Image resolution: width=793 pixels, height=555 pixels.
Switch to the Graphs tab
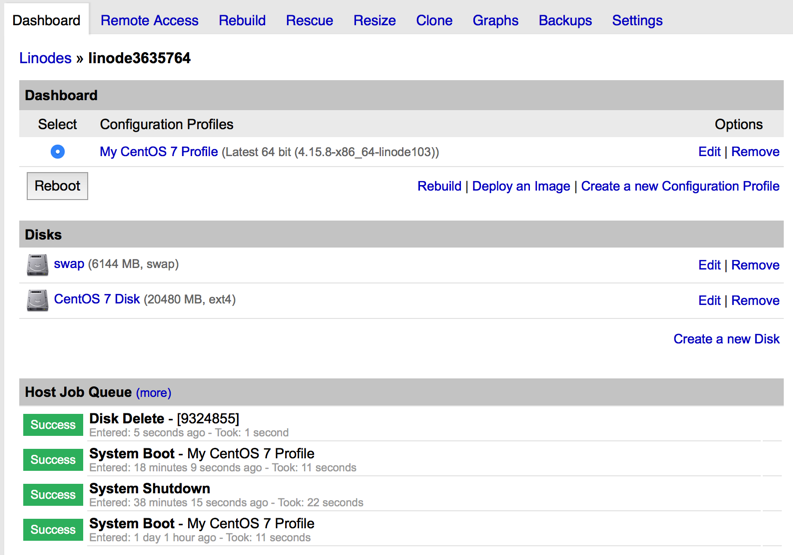click(495, 20)
